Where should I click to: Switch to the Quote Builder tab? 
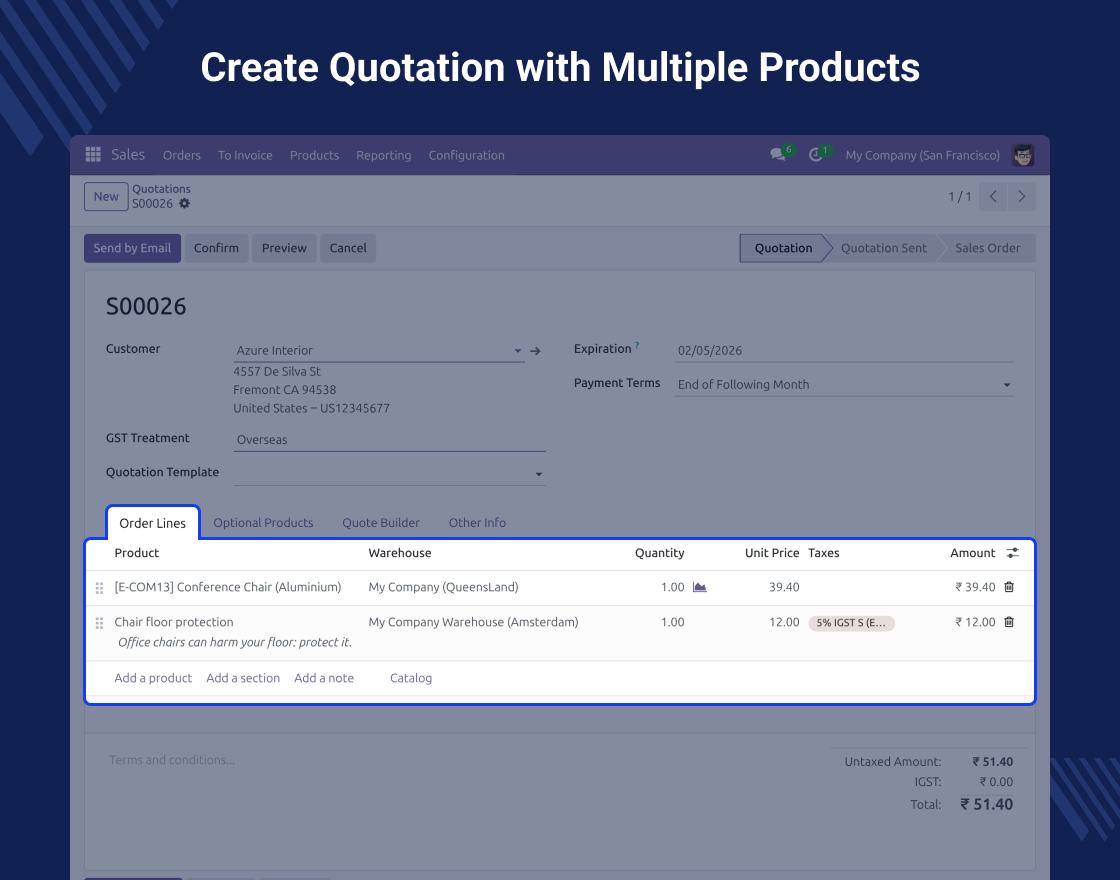(x=381, y=523)
